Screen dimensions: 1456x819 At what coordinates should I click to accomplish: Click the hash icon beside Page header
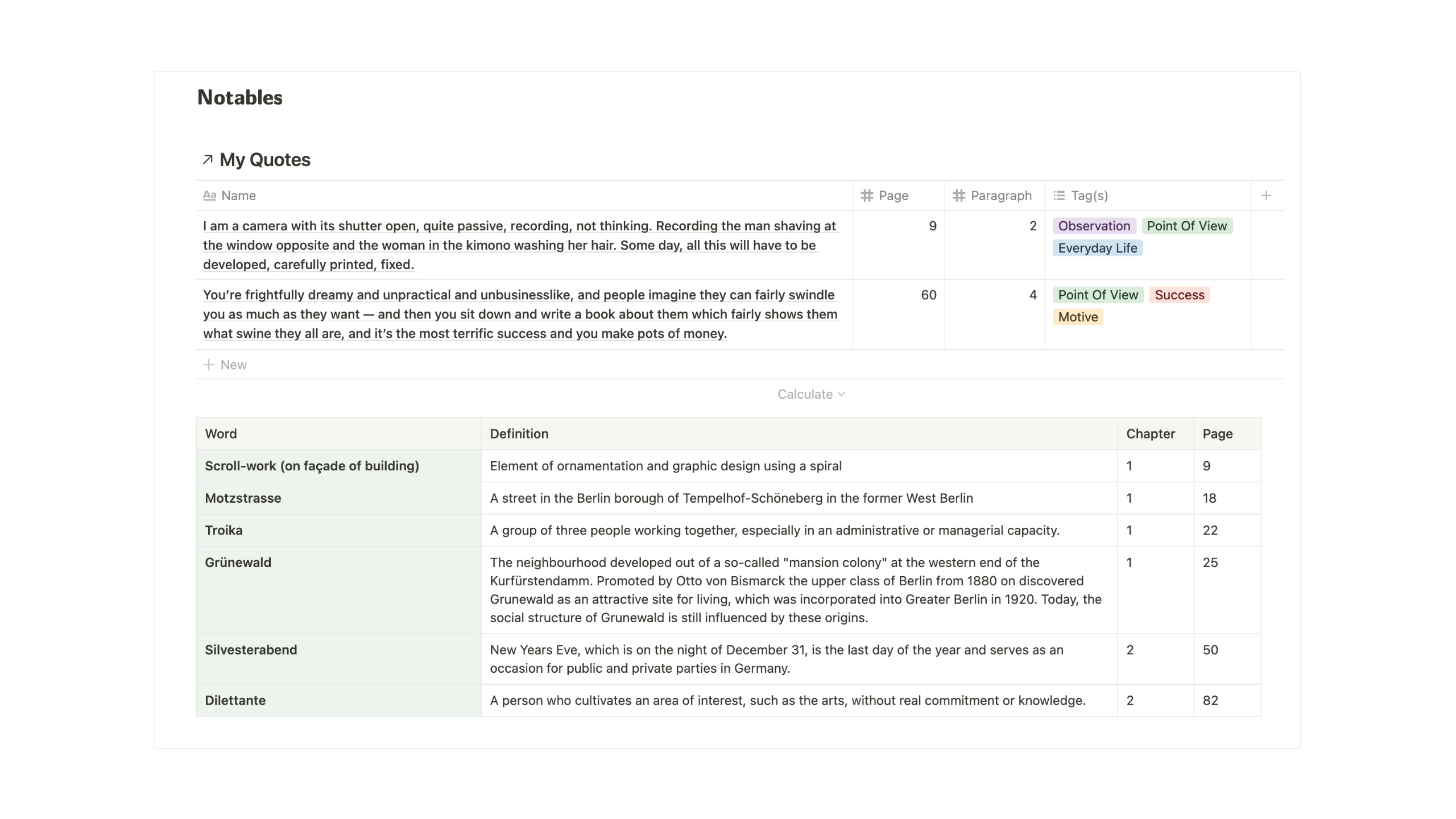pyautogui.click(x=867, y=196)
